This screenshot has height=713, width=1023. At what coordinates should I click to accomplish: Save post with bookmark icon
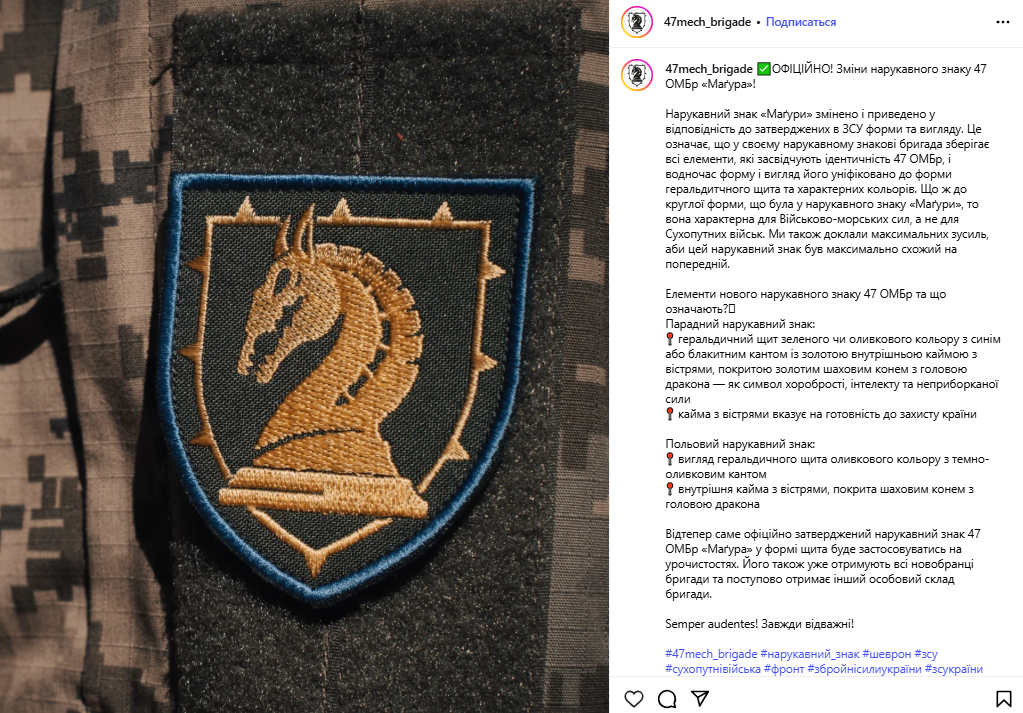1003,699
